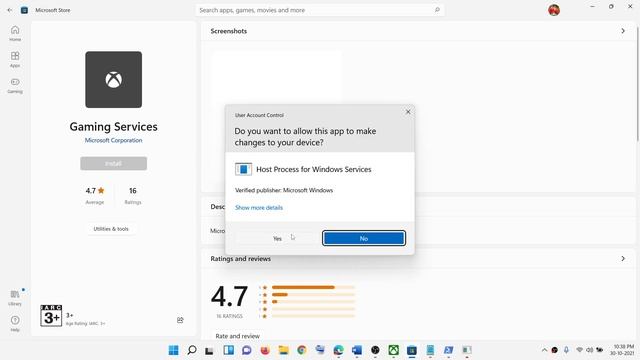
Task: Click the 4-star rating bar
Action: (313, 294)
